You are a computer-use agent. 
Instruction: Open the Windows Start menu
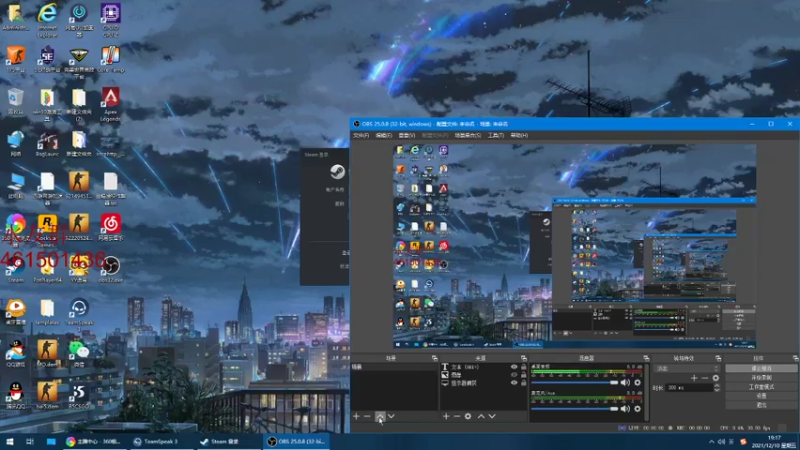pyautogui.click(x=10, y=442)
